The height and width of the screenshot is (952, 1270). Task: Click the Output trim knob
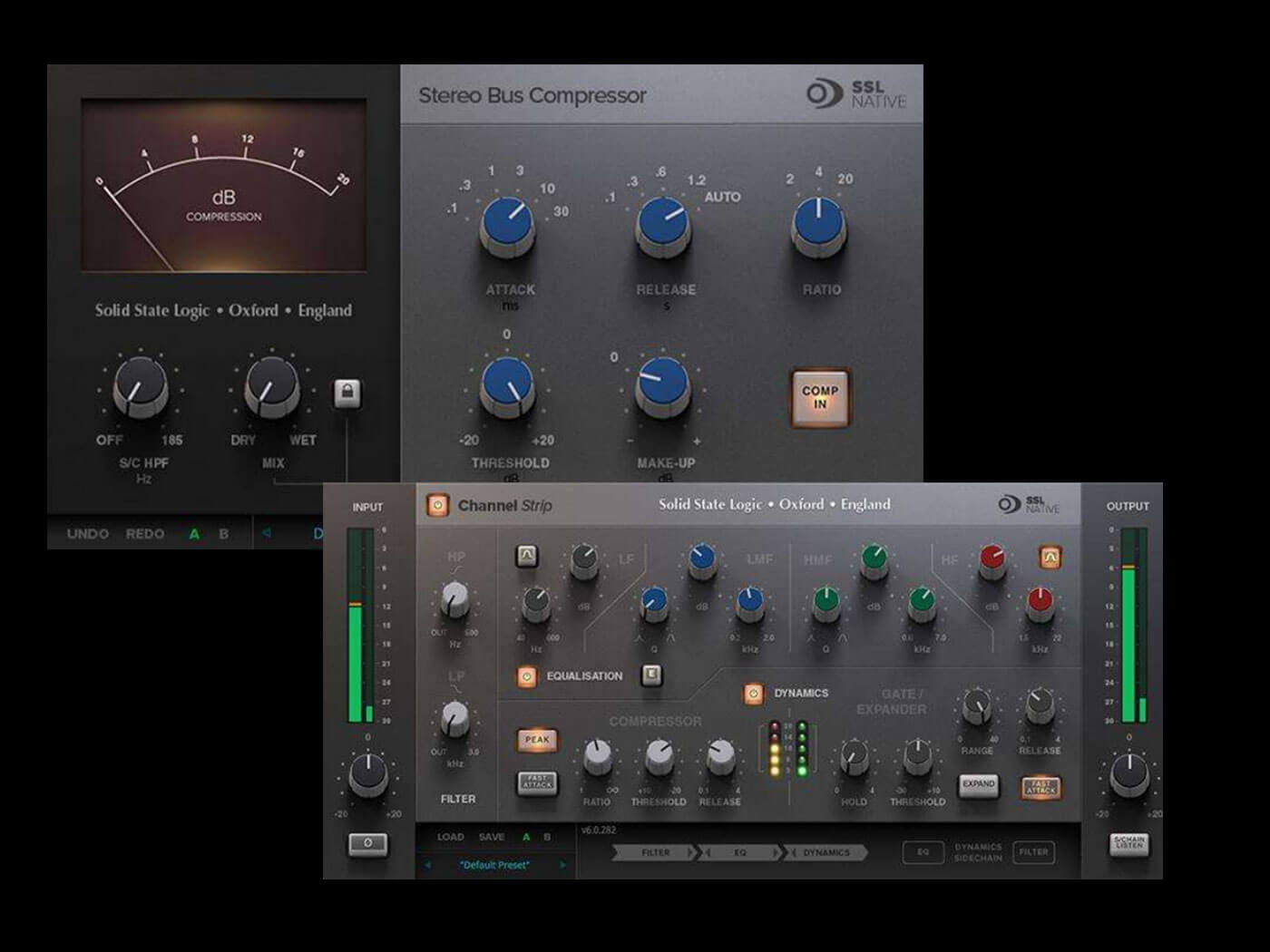point(1128,776)
